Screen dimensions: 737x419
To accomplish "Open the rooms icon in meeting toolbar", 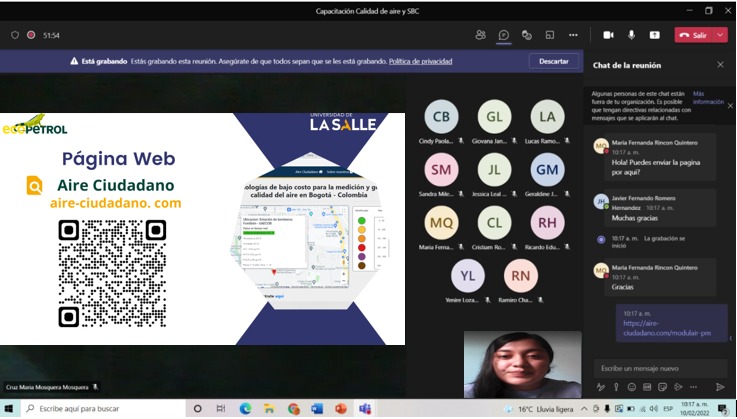I will 549,35.
